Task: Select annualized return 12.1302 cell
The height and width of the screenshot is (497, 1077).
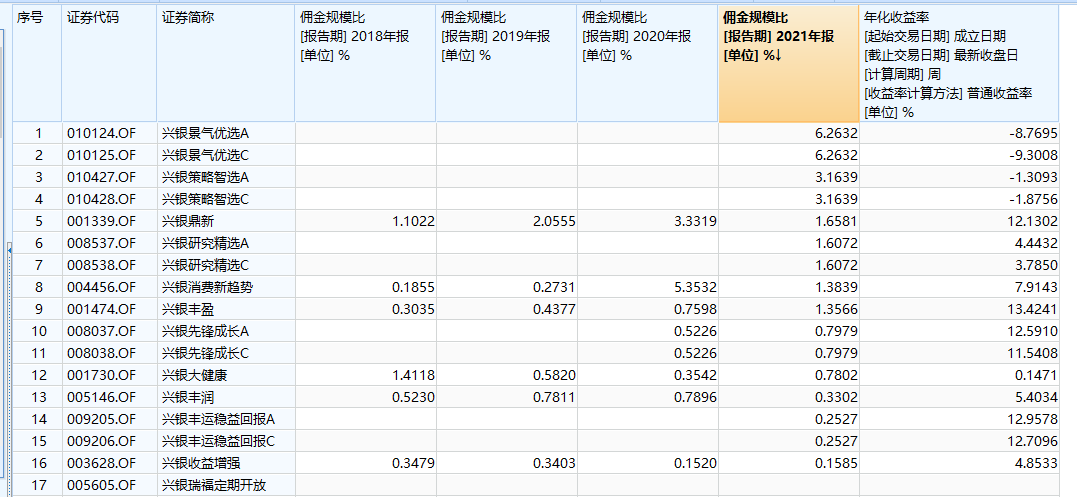Action: tap(960, 221)
